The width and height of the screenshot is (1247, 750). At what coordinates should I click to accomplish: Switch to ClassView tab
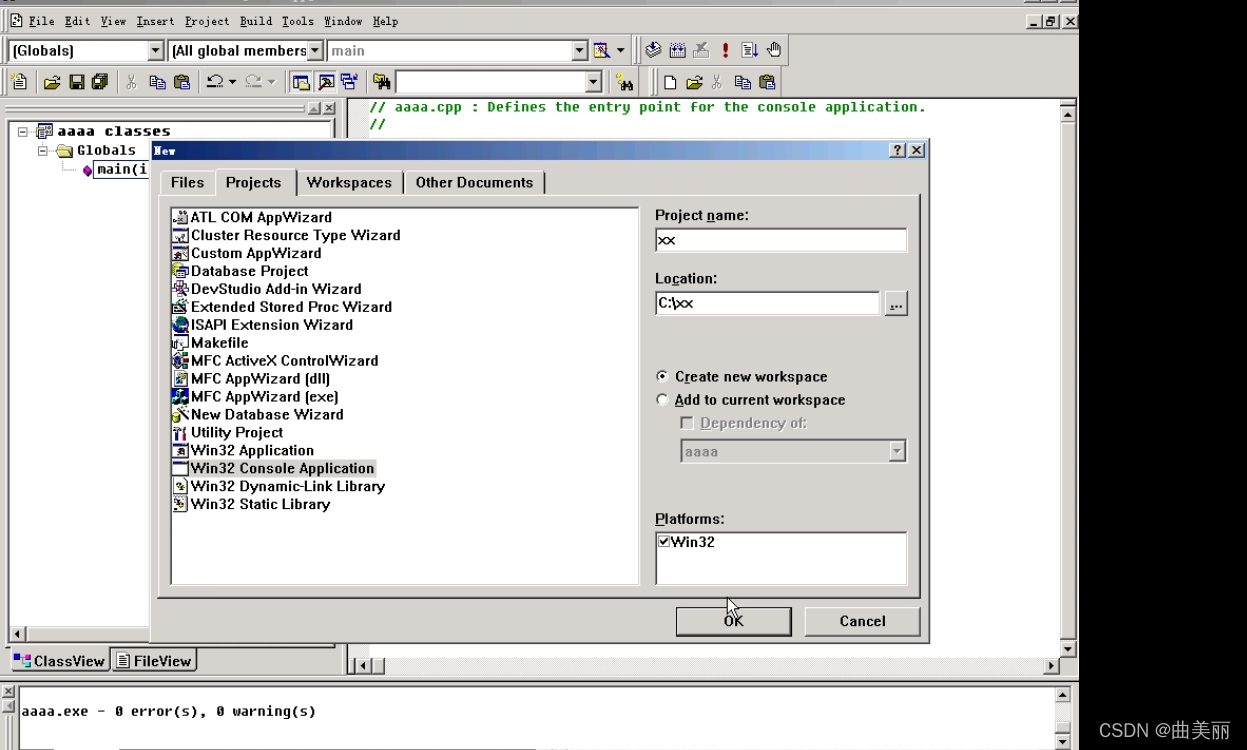tap(60, 660)
